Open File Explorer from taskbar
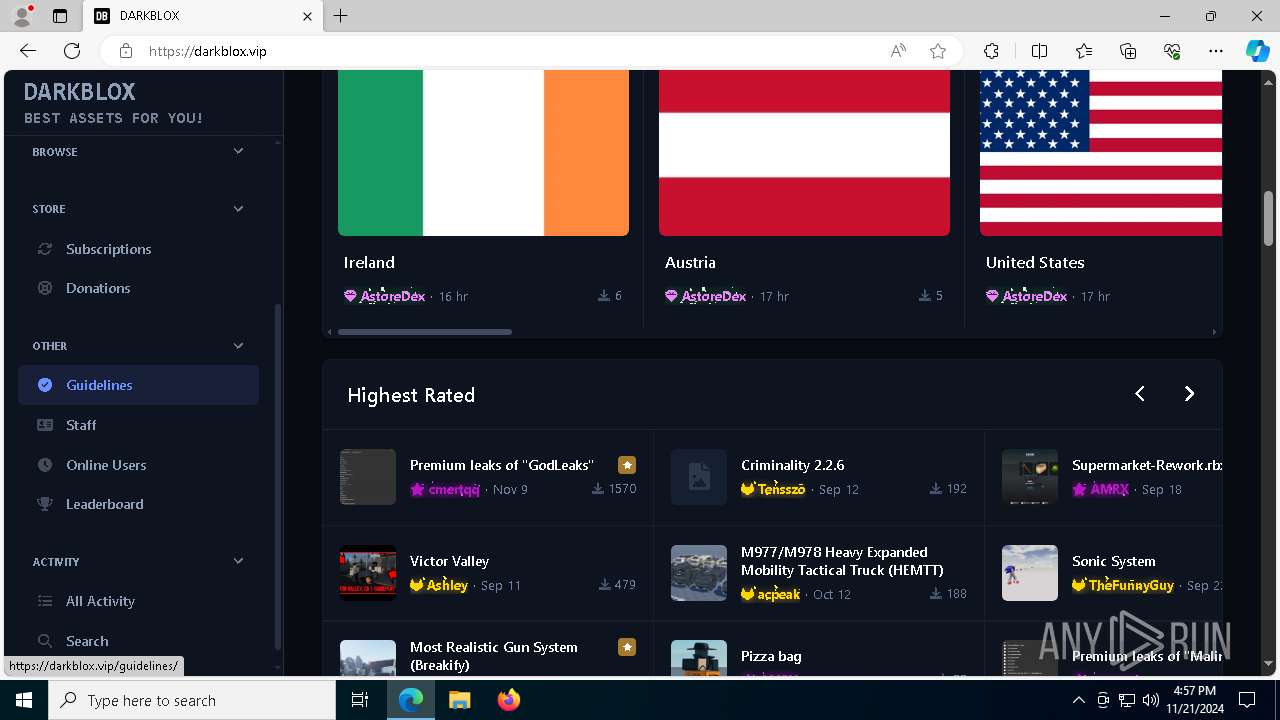 pyautogui.click(x=459, y=700)
